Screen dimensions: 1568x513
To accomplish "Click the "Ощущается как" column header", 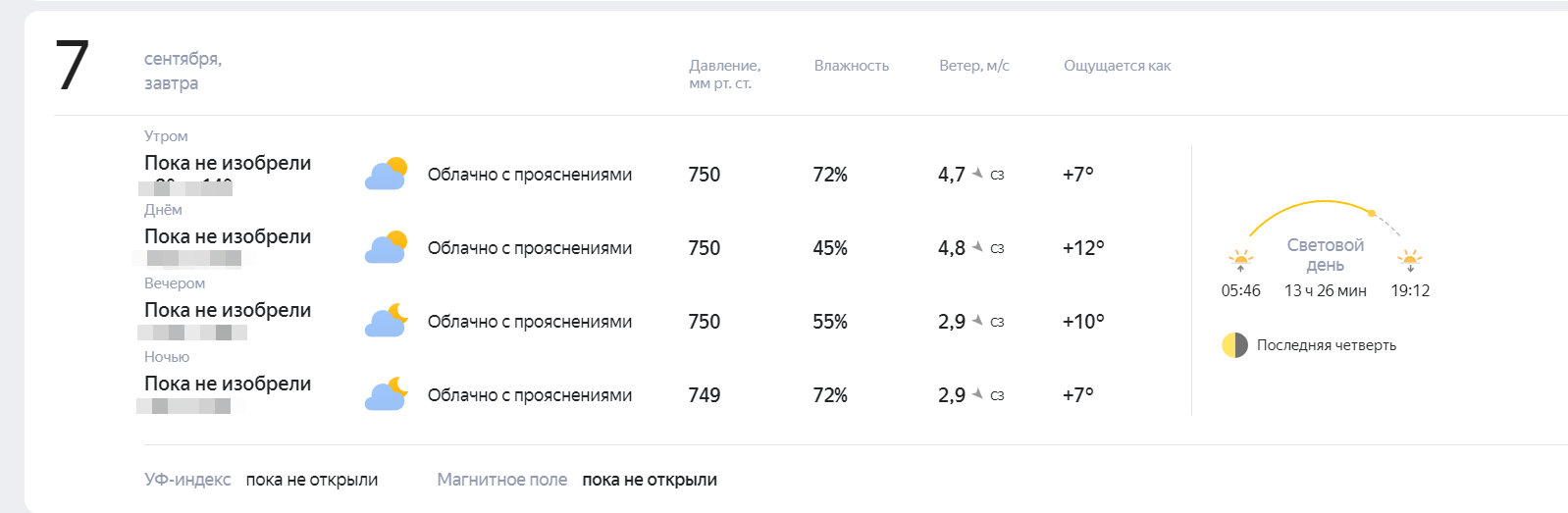I will tap(1117, 66).
